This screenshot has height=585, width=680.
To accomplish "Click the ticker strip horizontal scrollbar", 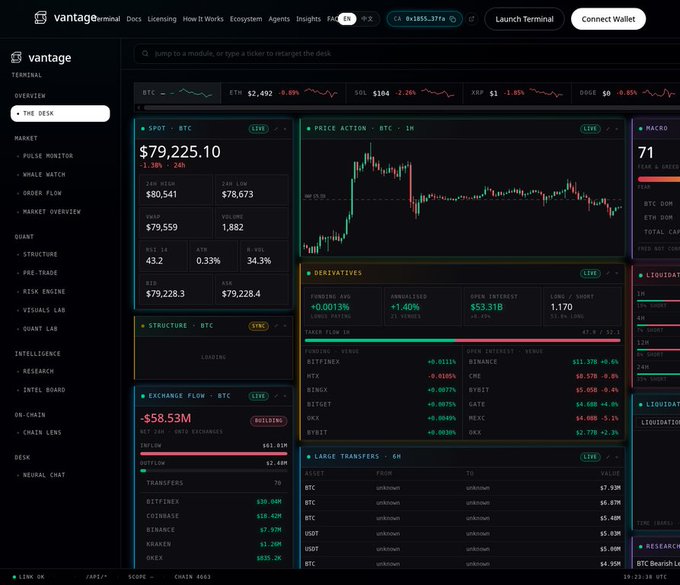I will point(412,108).
